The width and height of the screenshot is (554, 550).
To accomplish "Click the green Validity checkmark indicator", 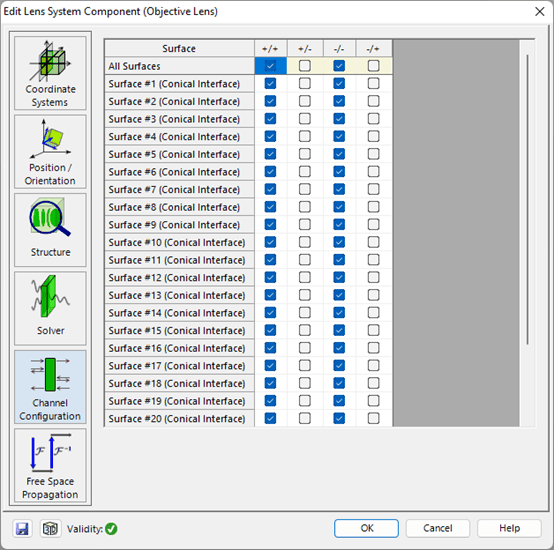I will pyautogui.click(x=111, y=529).
